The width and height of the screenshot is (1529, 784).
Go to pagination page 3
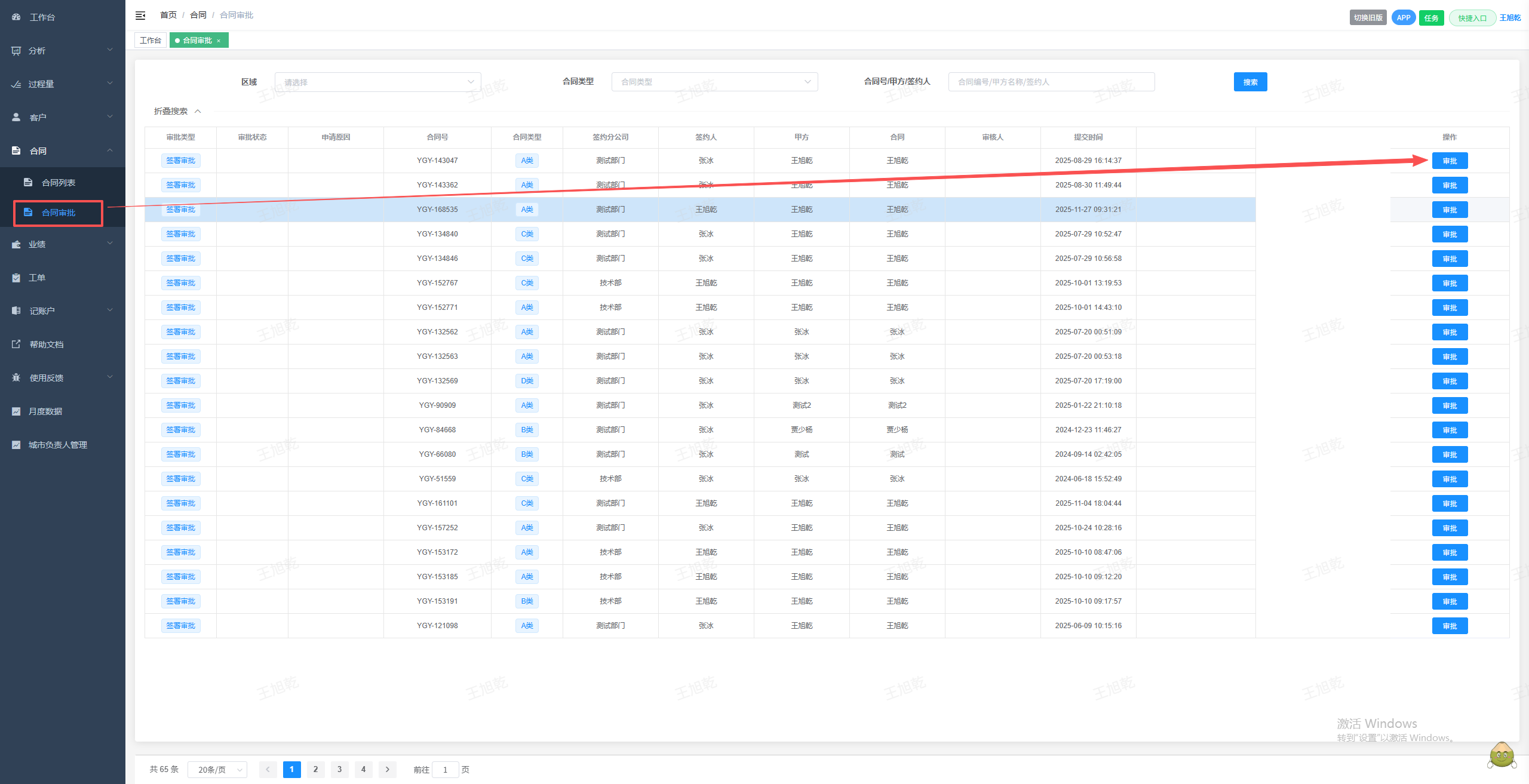pyautogui.click(x=340, y=770)
